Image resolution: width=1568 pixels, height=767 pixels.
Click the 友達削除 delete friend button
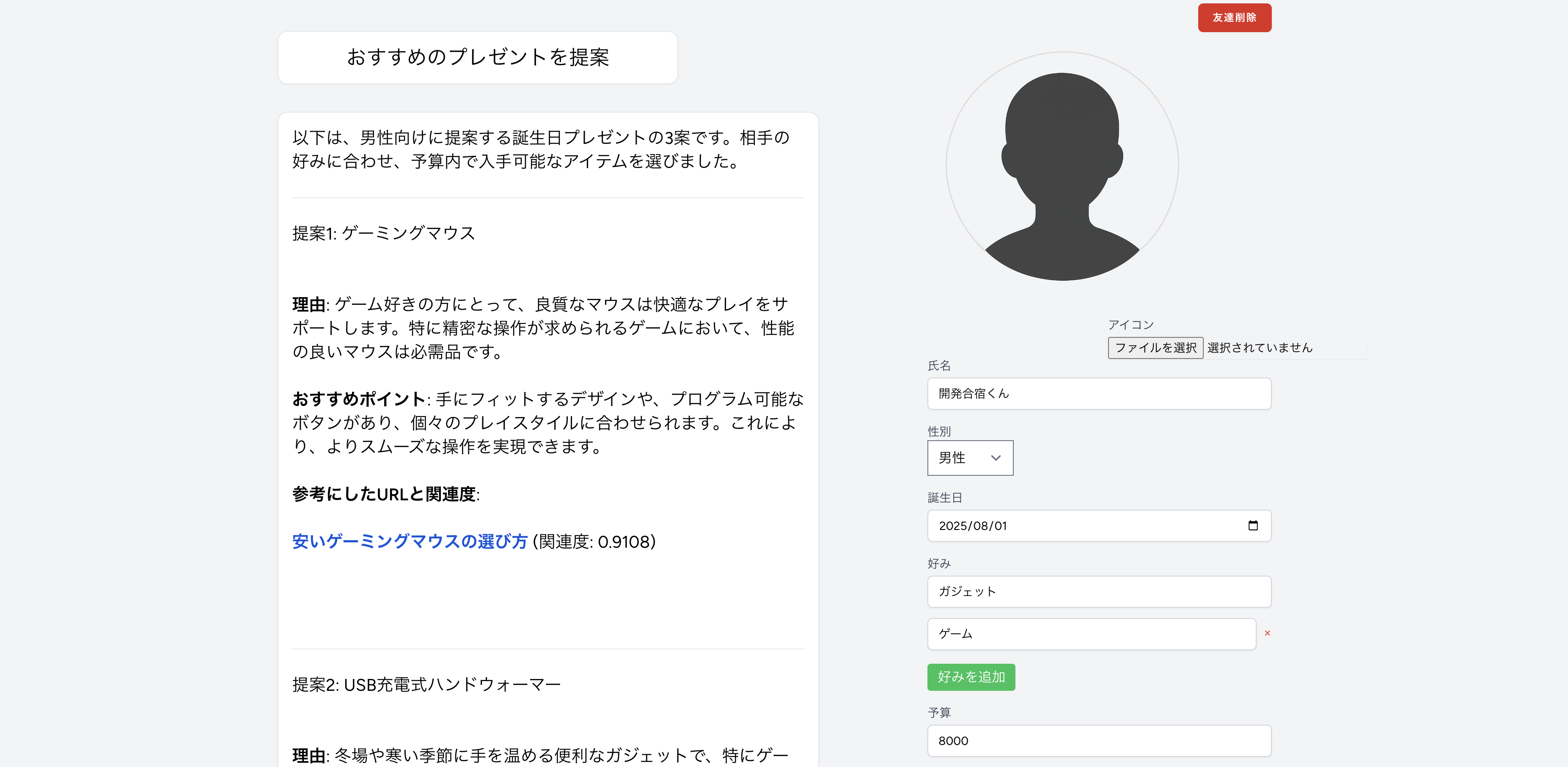coord(1234,18)
